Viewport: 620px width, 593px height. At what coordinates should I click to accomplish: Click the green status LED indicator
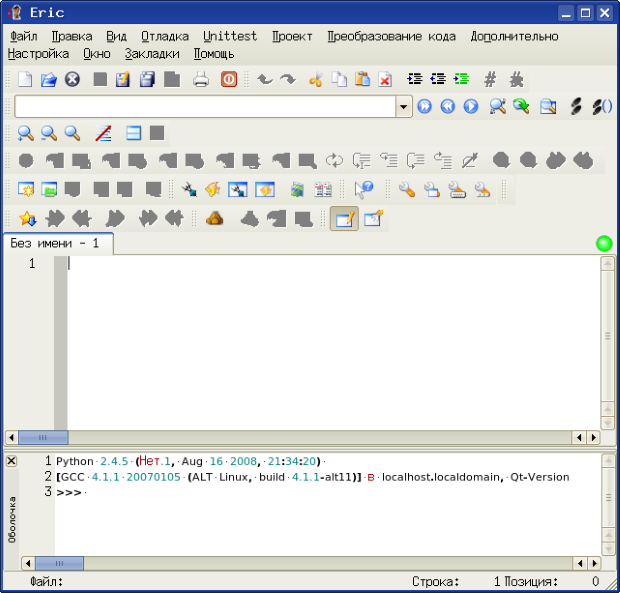[603, 243]
